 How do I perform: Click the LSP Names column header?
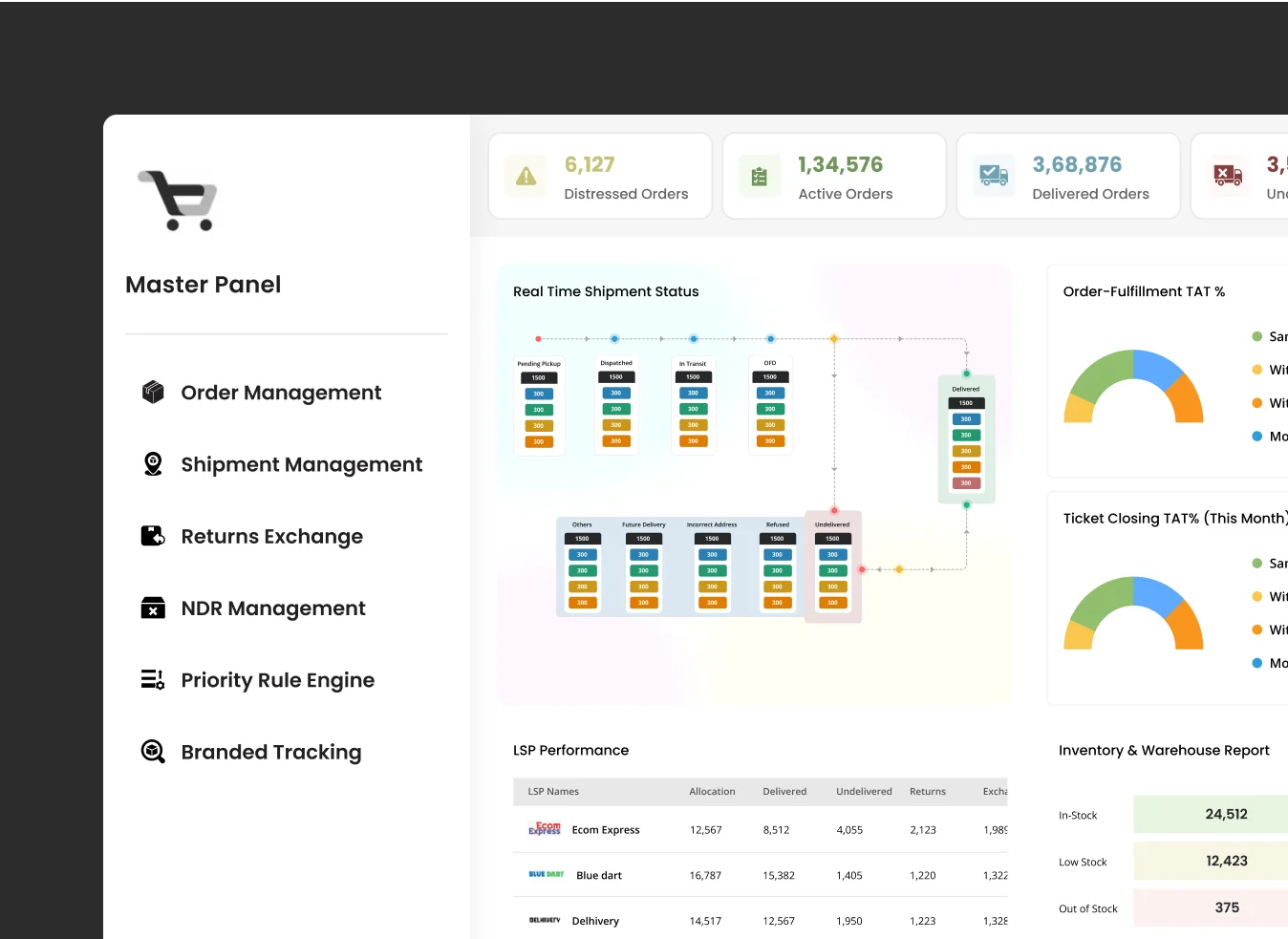tap(553, 791)
